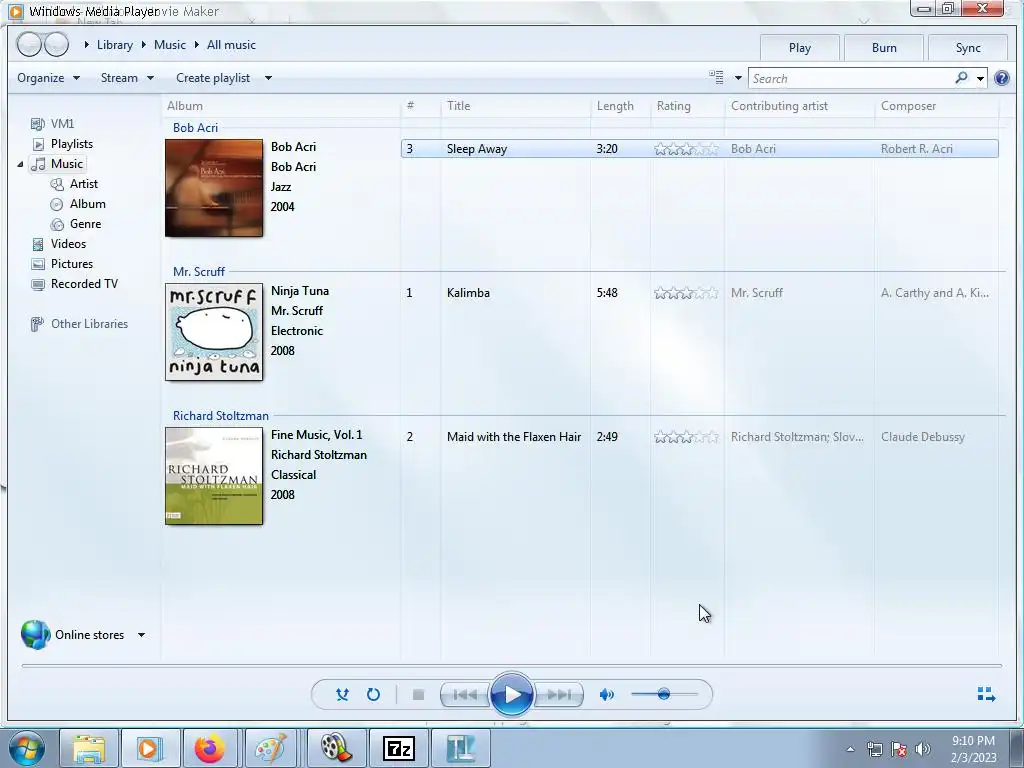
Task: Adjust the volume slider
Action: [x=664, y=694]
